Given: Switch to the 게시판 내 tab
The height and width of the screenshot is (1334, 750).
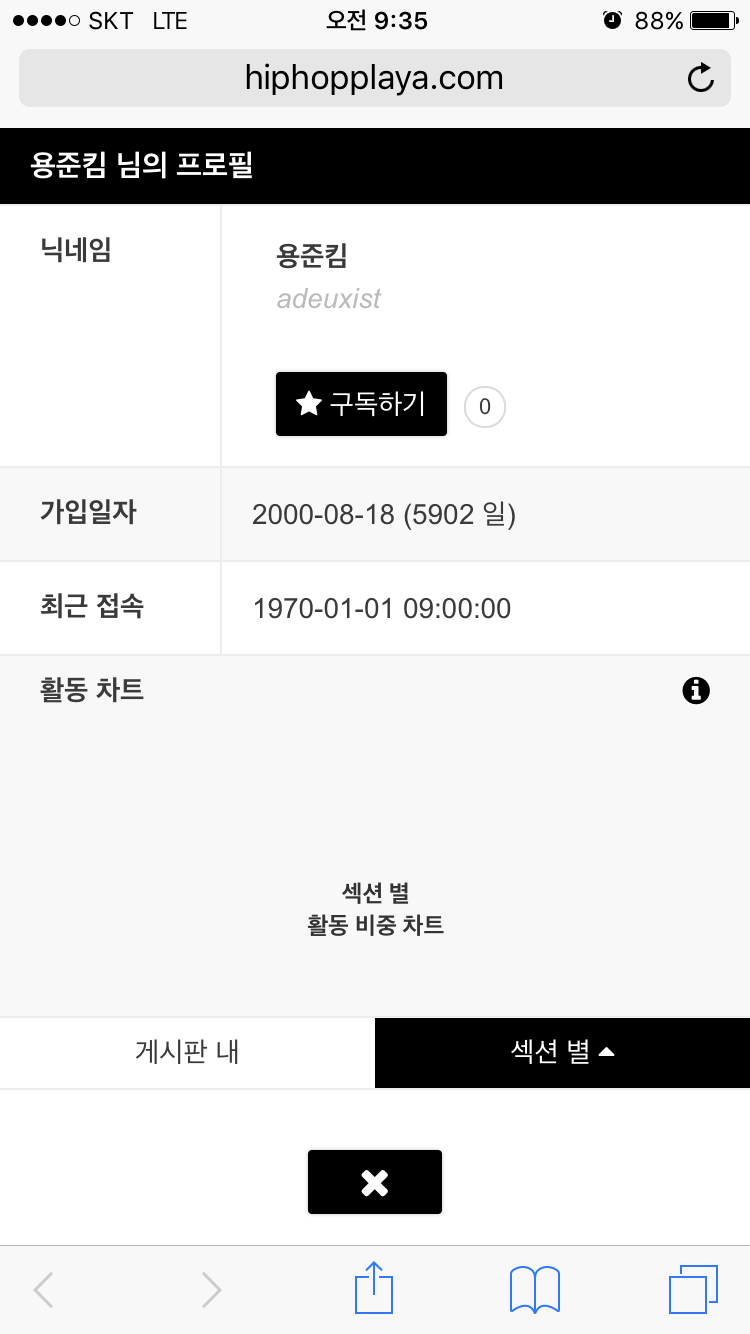Looking at the screenshot, I should [x=187, y=1052].
